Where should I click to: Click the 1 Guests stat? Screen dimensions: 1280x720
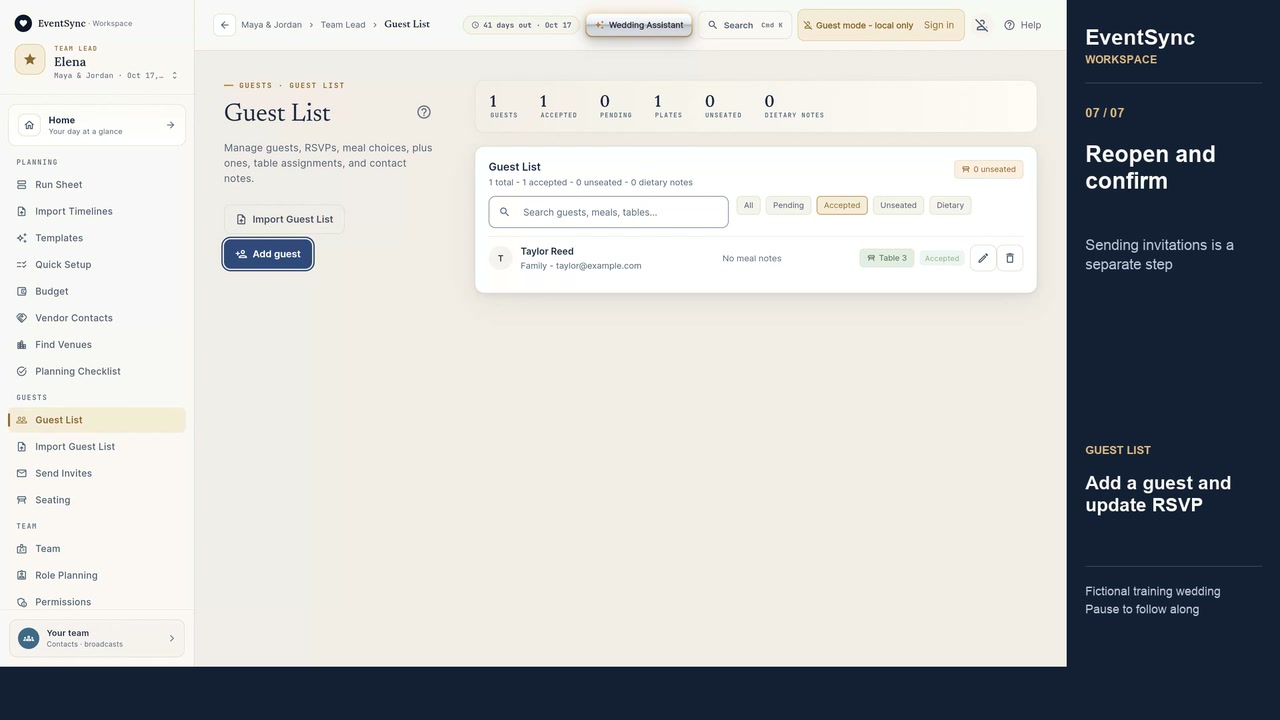click(x=503, y=106)
